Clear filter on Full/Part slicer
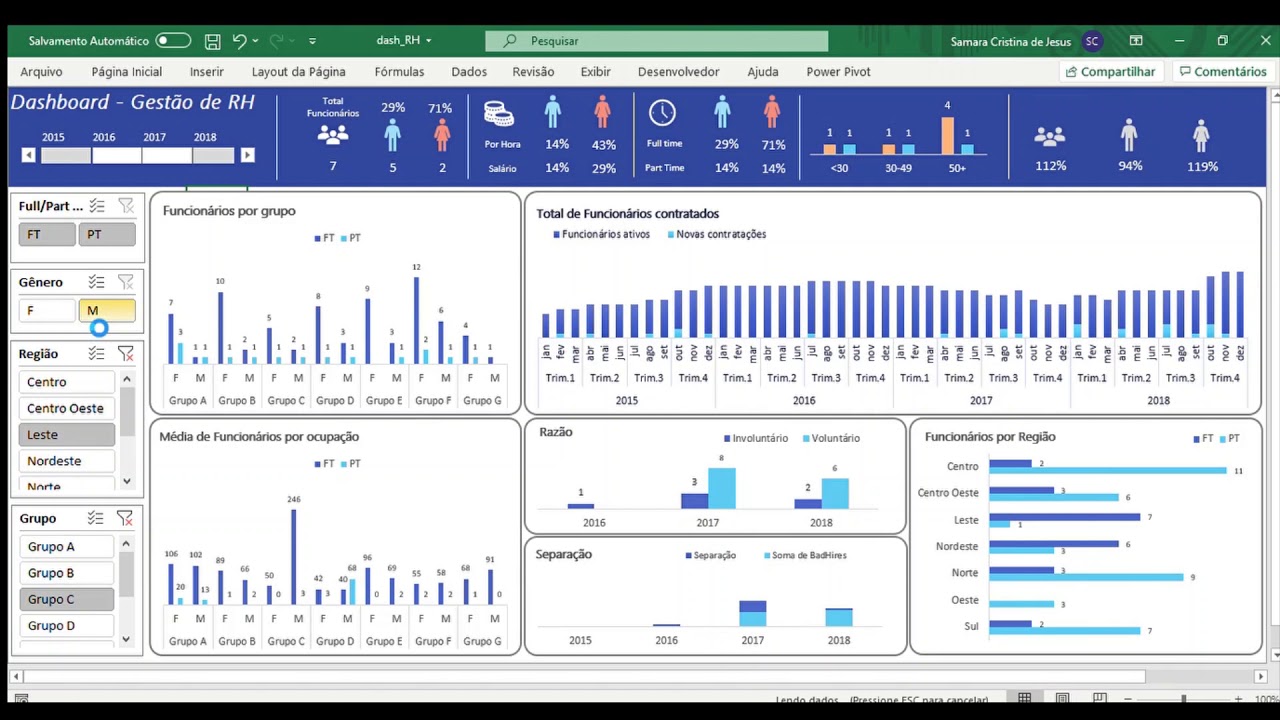The height and width of the screenshot is (720, 1280). coord(126,206)
